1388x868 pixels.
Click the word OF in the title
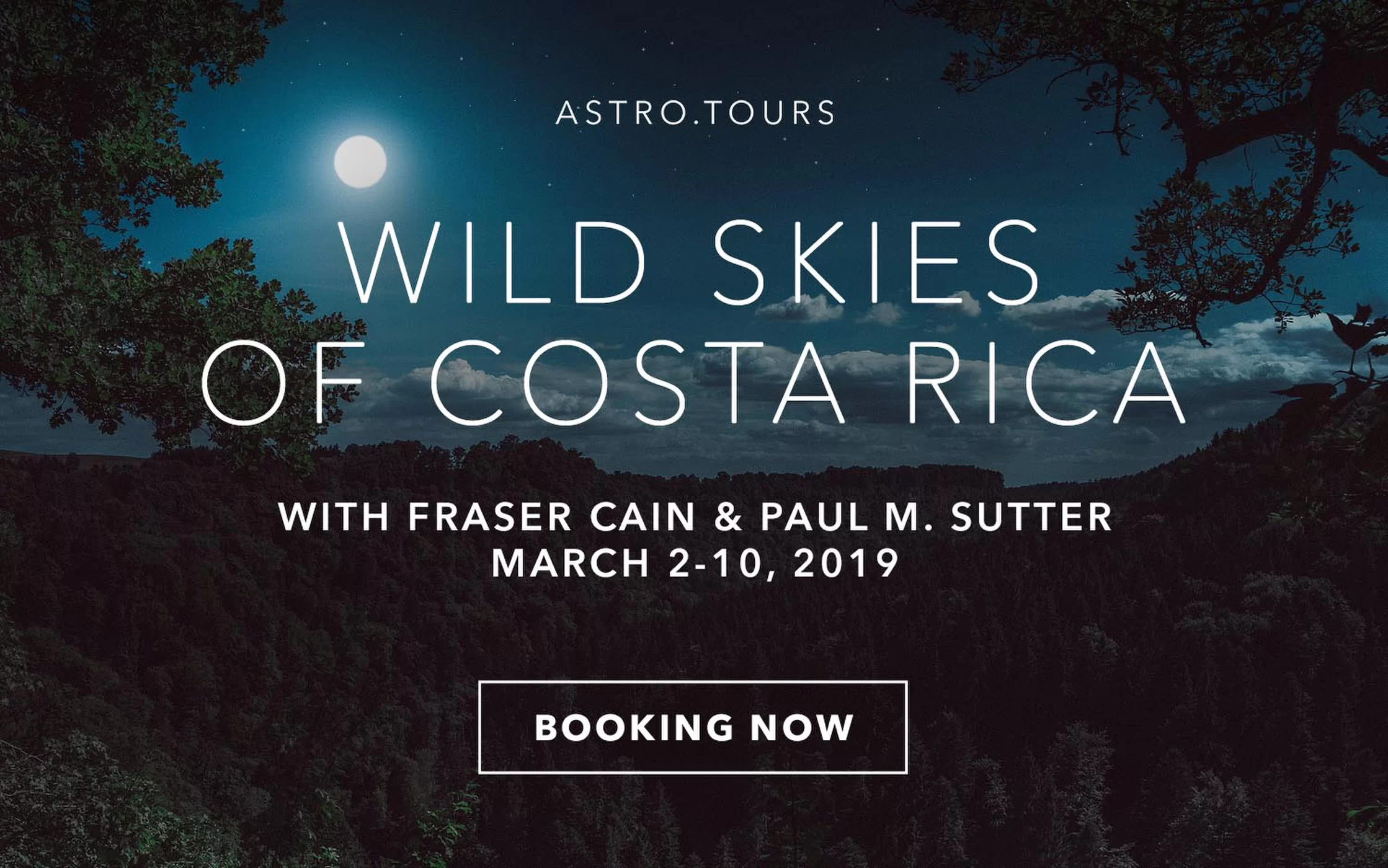click(x=283, y=383)
